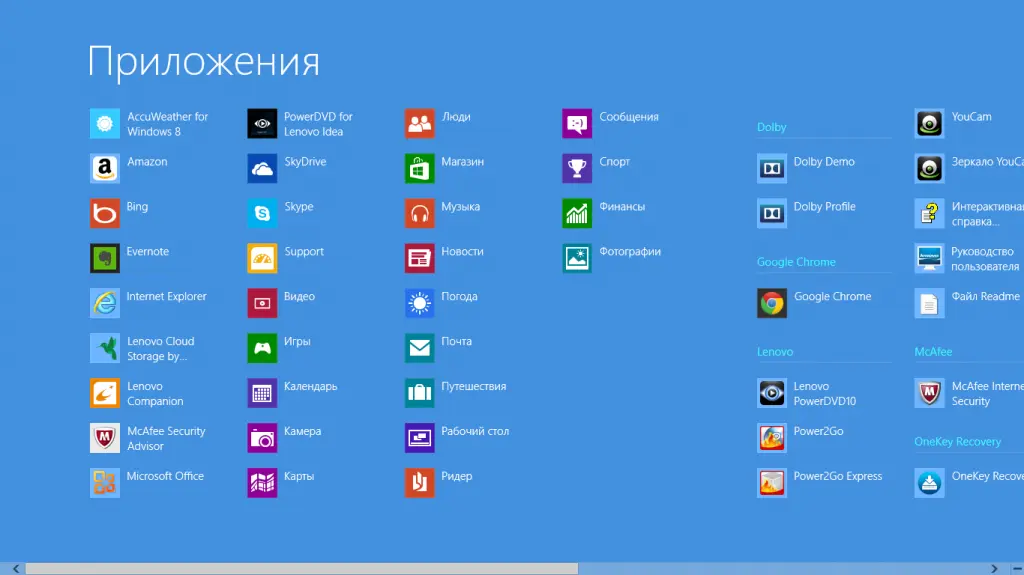Launch Камера app icon
1024x575 pixels.
(262, 438)
